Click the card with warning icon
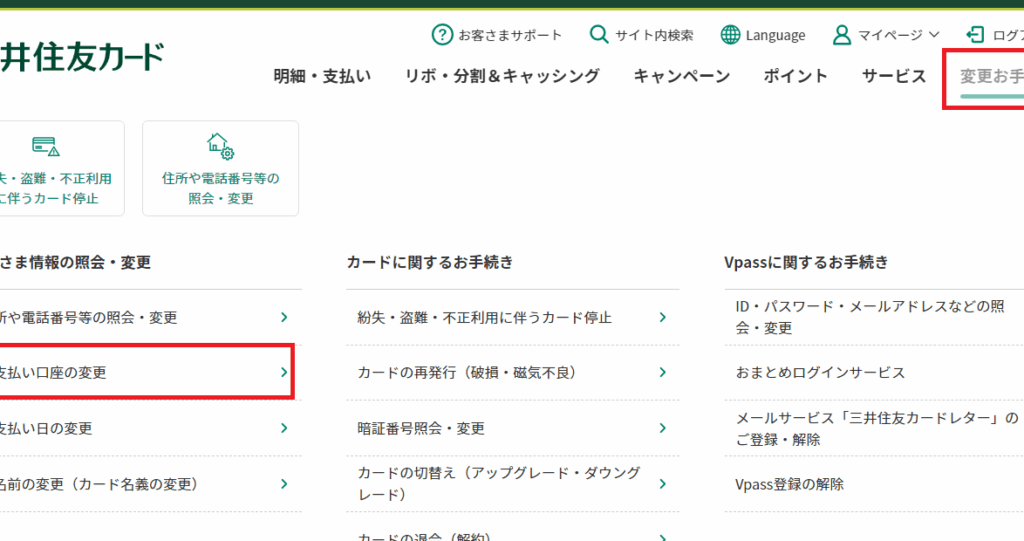Image resolution: width=1024 pixels, height=541 pixels. click(46, 146)
